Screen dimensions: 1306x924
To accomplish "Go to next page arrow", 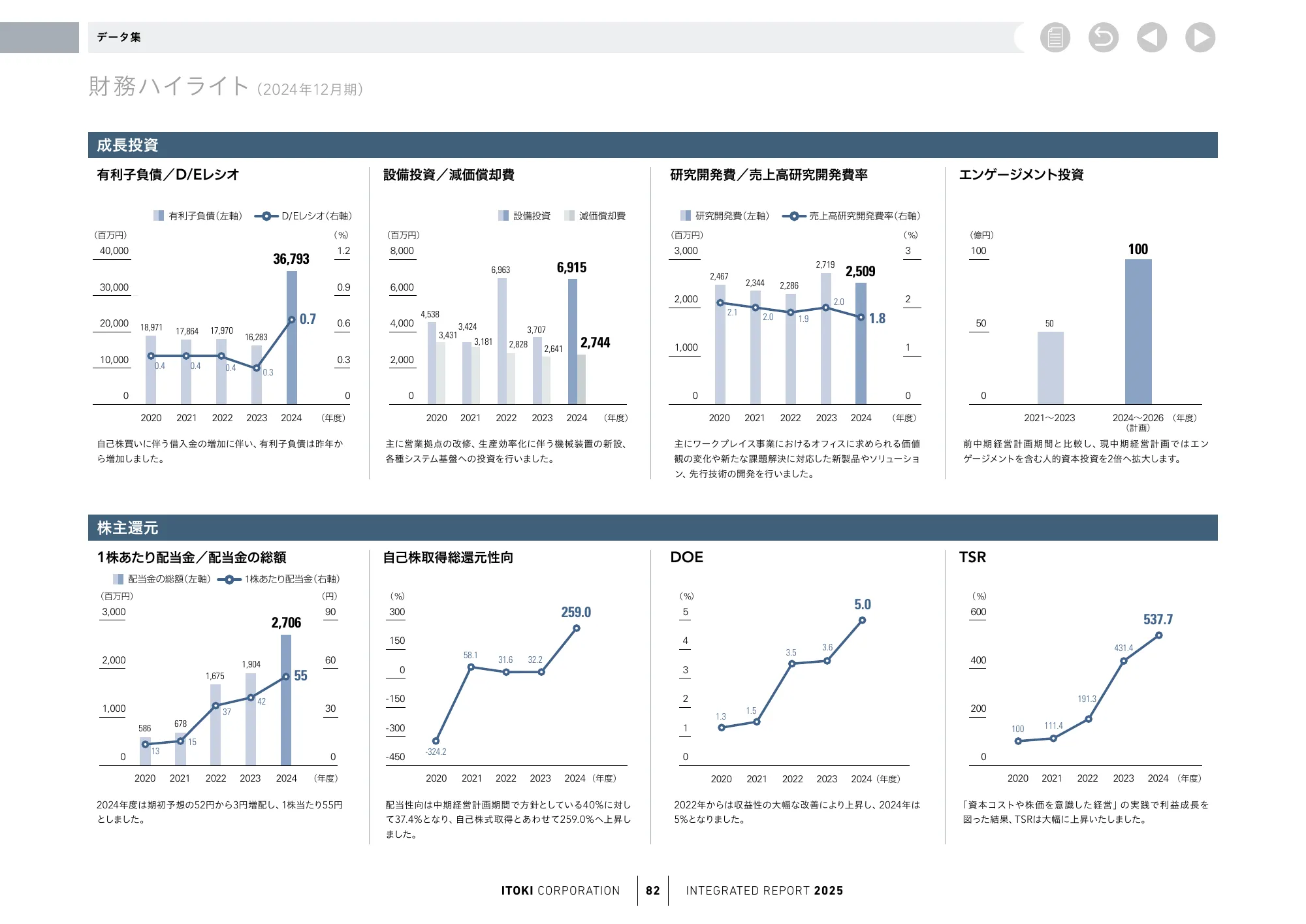I will (1200, 37).
